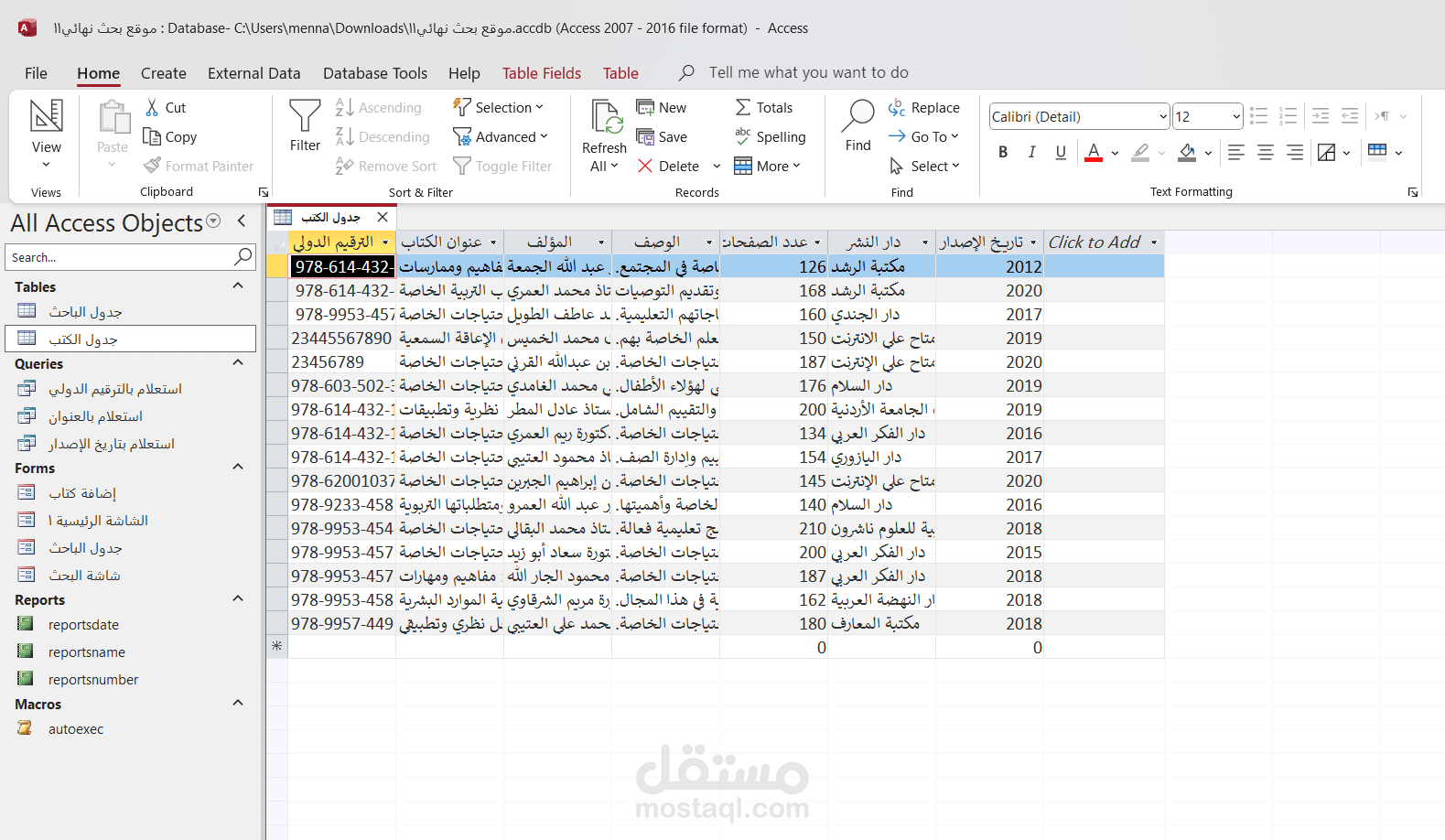Close the جدول الكتب table tab
Screen dimensions: 1445x840
[x=383, y=217]
